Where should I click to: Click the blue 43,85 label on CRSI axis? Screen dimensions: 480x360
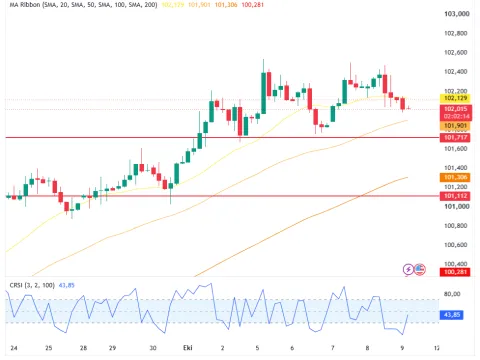click(x=452, y=315)
